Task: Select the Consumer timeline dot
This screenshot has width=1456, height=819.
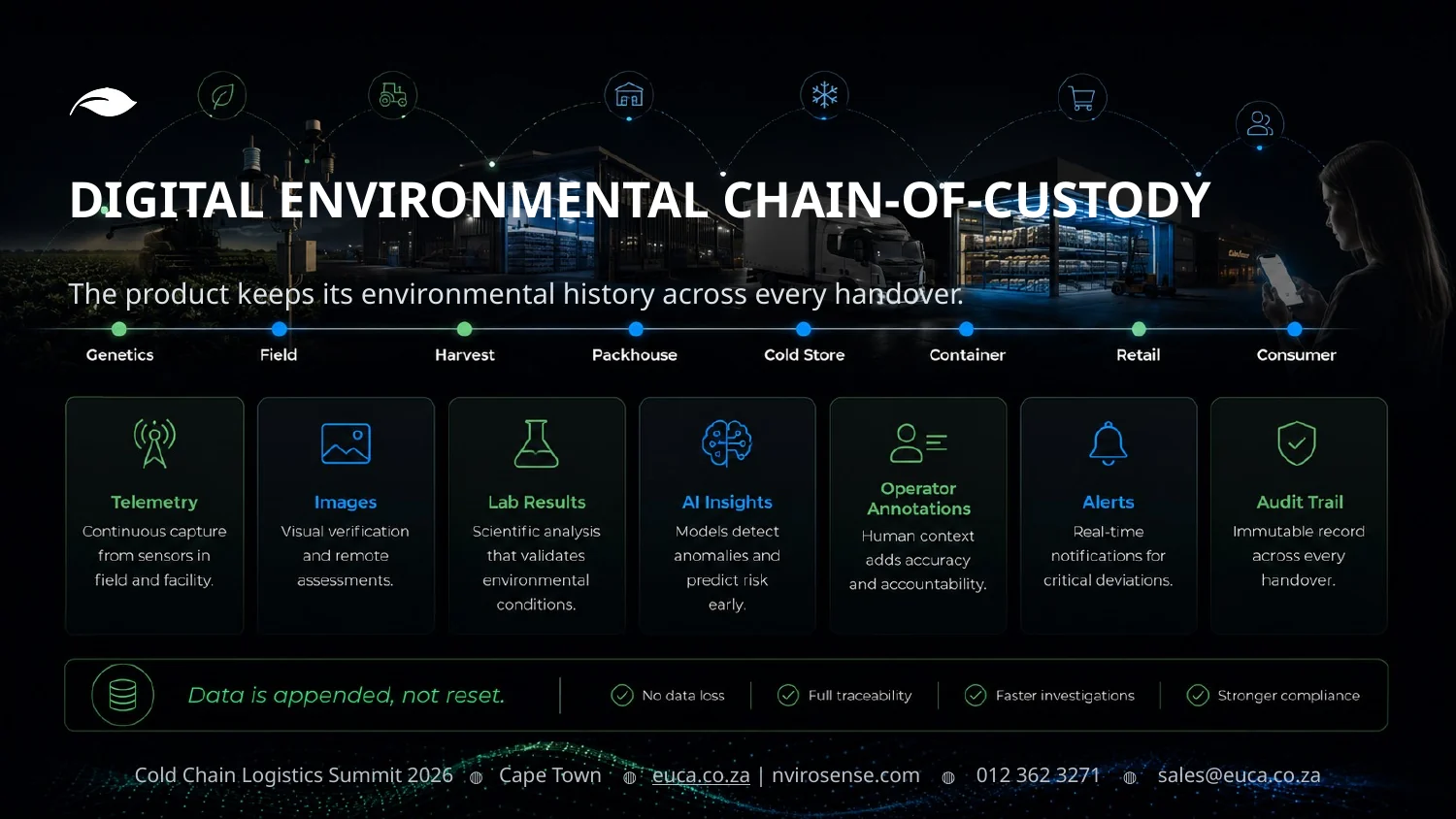Action: coord(1295,329)
